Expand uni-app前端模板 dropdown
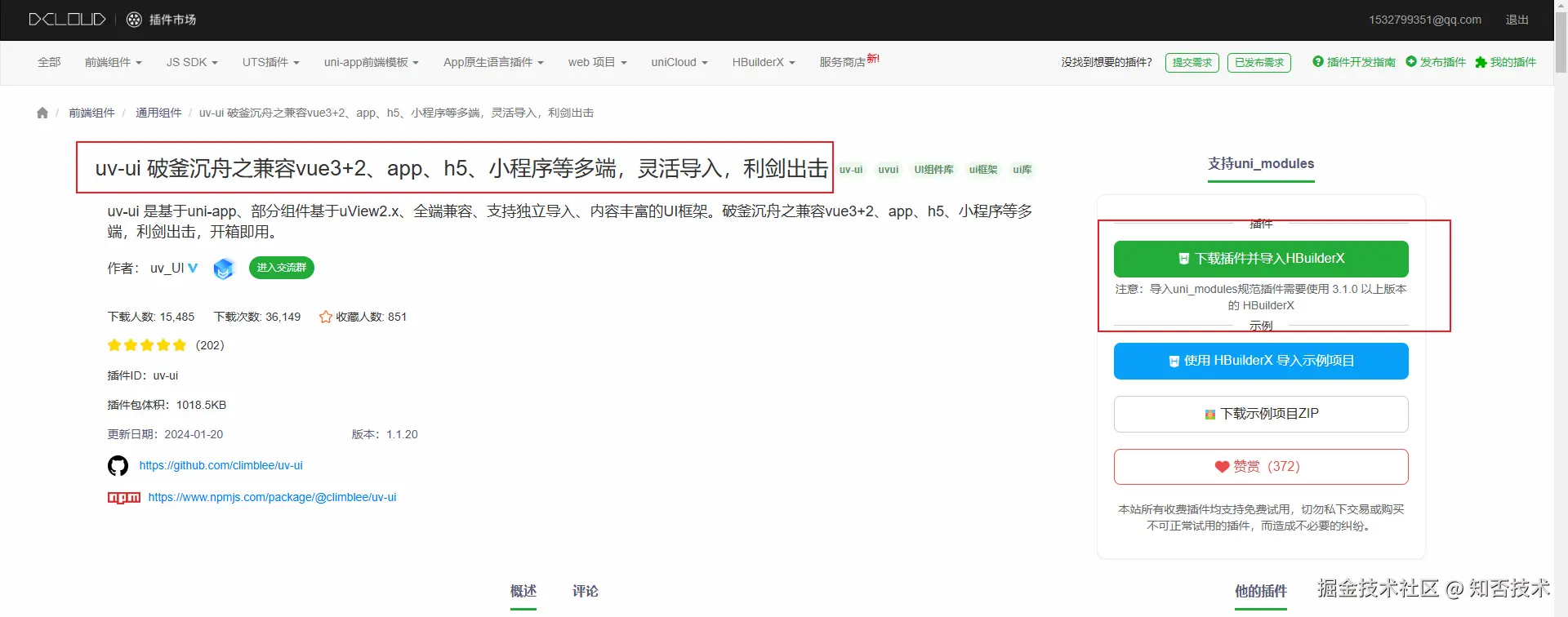Screen dimensions: 1568x617 tap(371, 62)
